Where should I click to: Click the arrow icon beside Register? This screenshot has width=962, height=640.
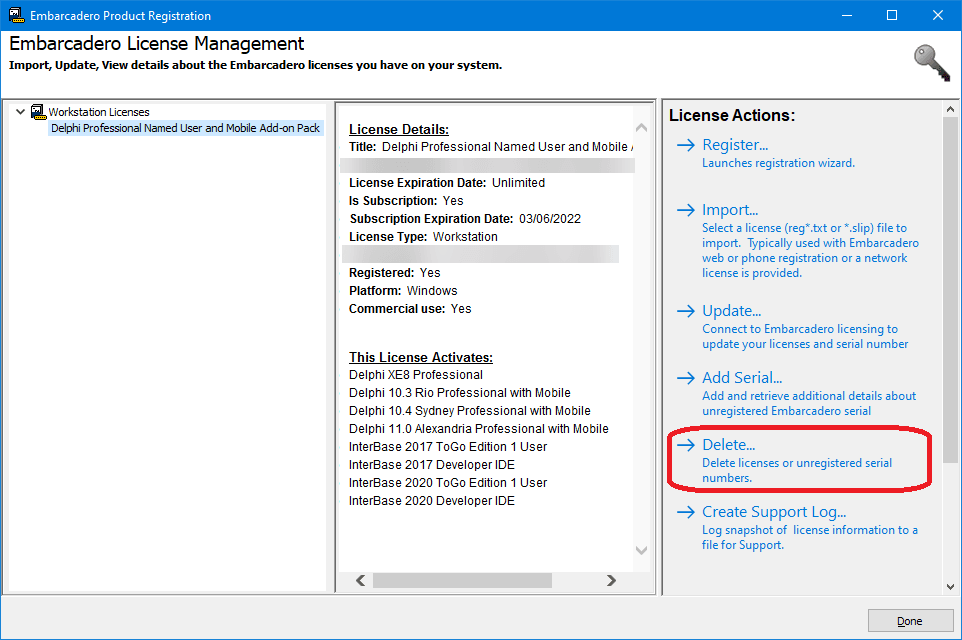coord(685,145)
